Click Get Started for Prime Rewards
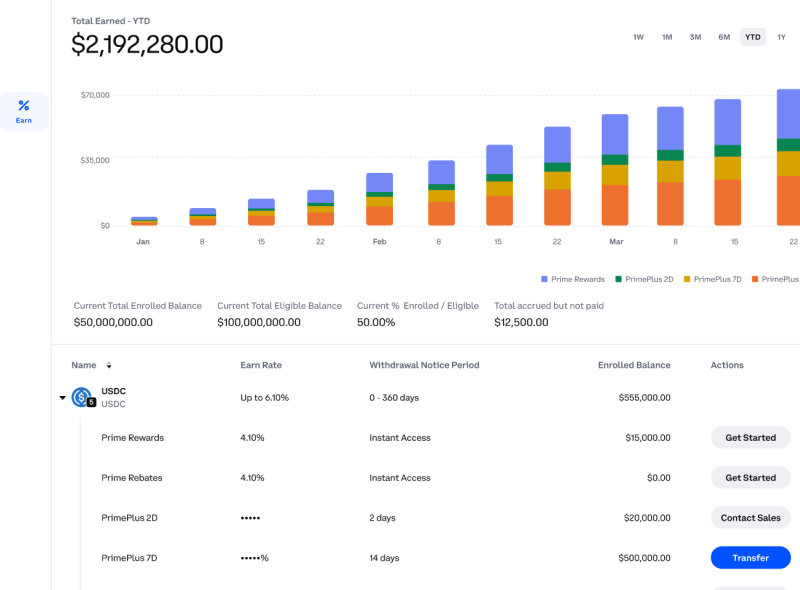The height and width of the screenshot is (590, 800). 750,437
